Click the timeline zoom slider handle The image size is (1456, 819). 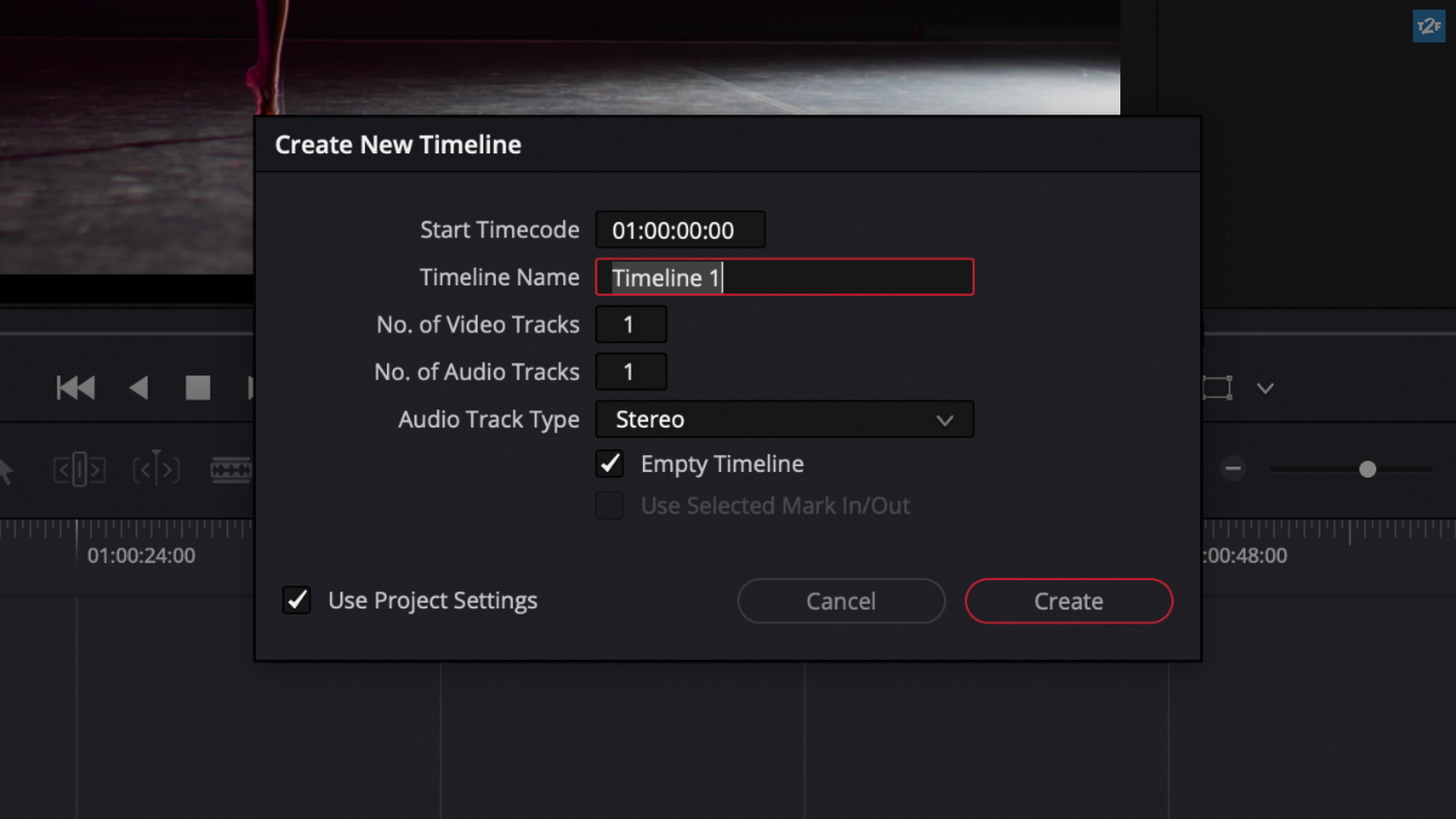pyautogui.click(x=1367, y=469)
